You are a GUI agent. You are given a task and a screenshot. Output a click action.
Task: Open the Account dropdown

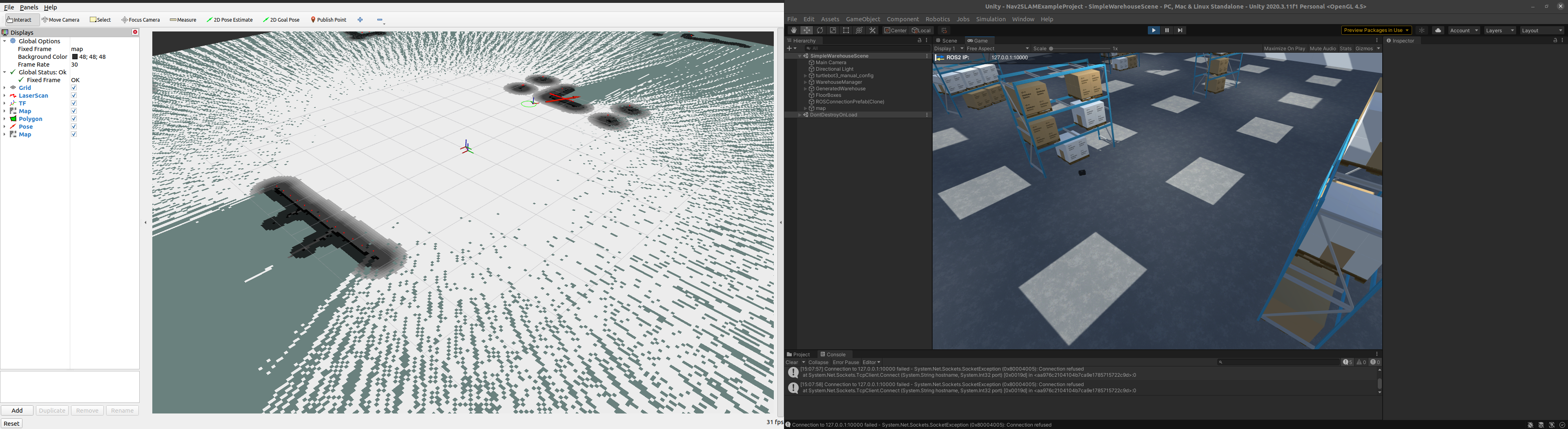click(1464, 31)
